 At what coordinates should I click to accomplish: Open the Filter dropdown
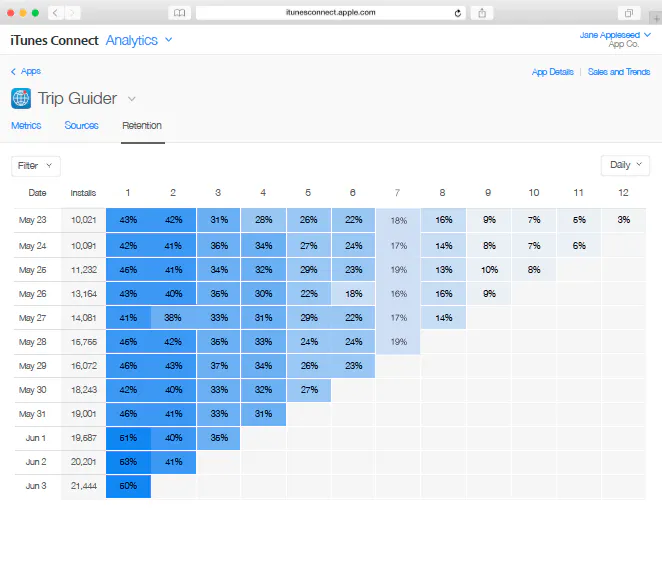click(x=36, y=166)
